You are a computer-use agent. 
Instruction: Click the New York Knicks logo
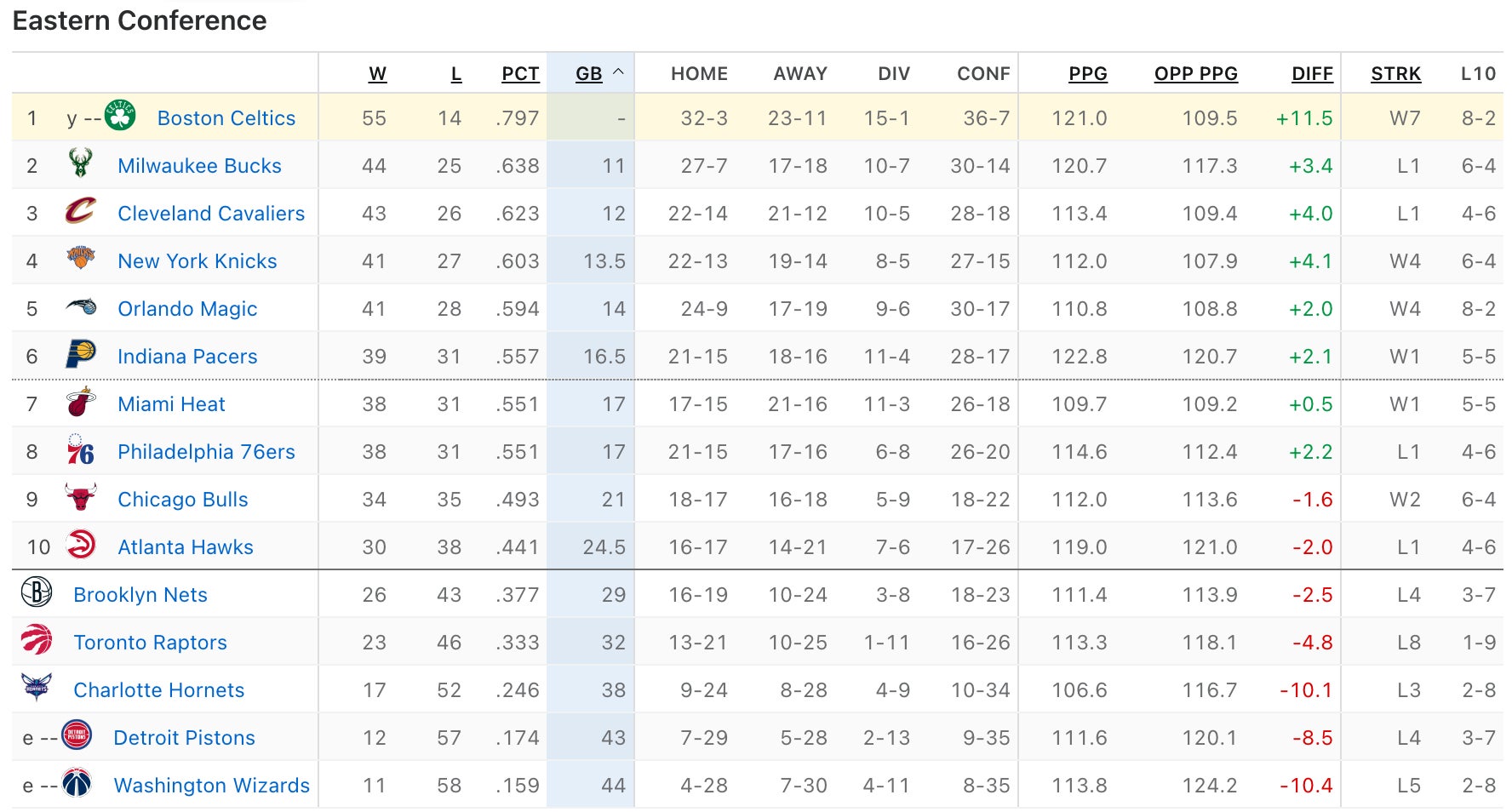click(81, 258)
